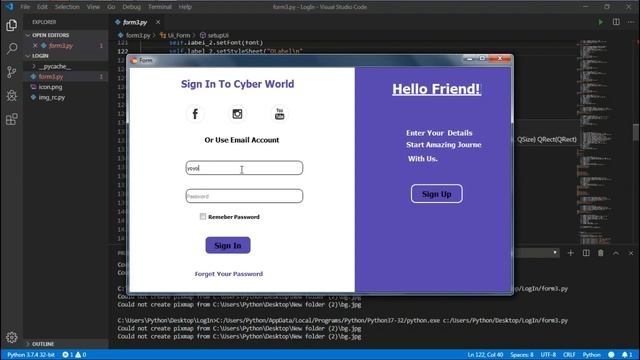Change Spaces: 8 indentation setting

(x=522, y=355)
